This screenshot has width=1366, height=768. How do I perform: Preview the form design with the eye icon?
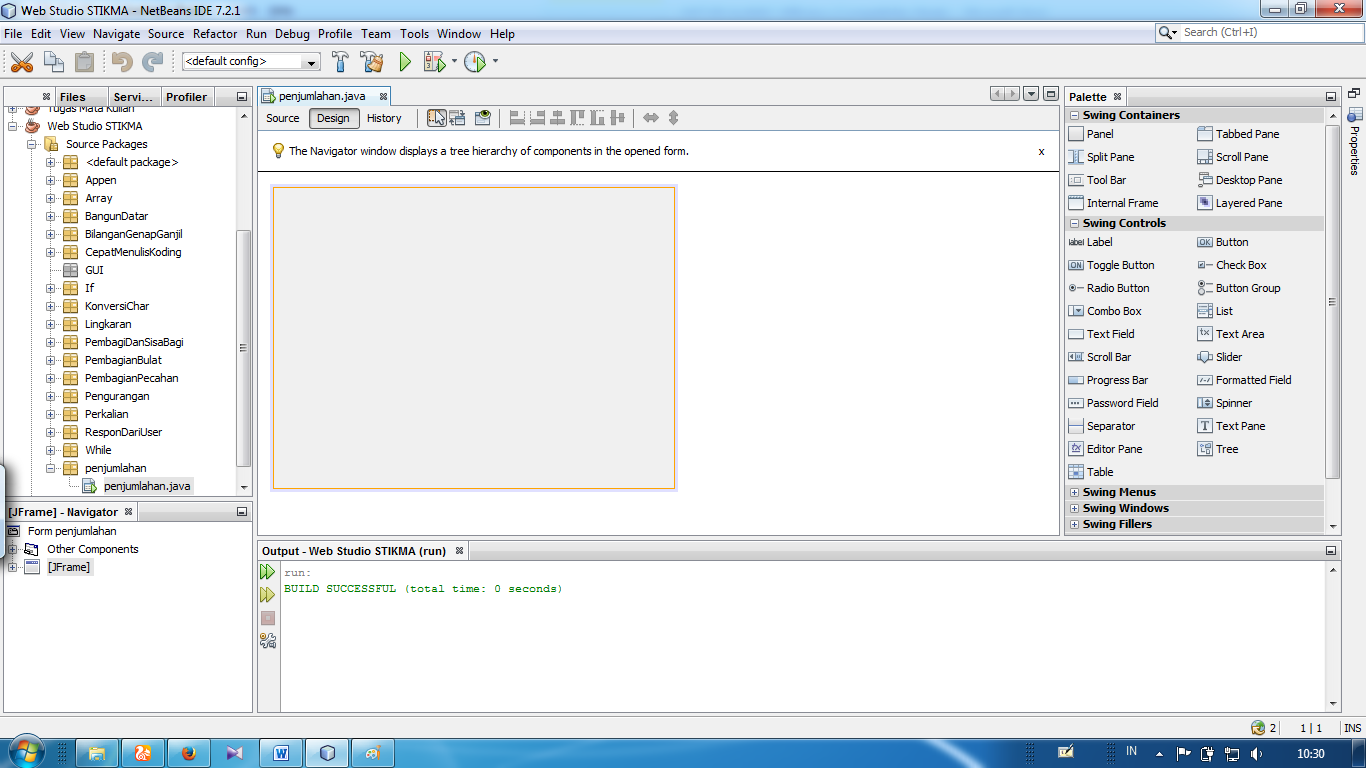[482, 117]
